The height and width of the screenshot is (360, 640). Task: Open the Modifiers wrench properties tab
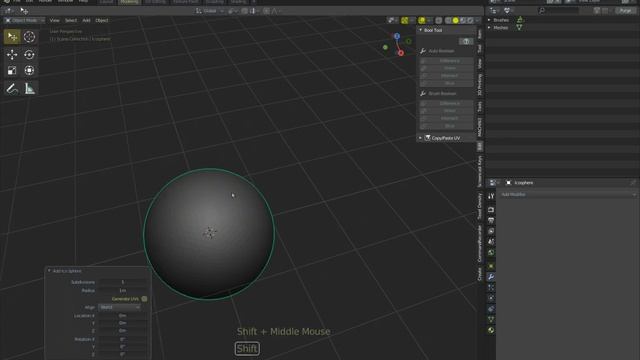[491, 277]
